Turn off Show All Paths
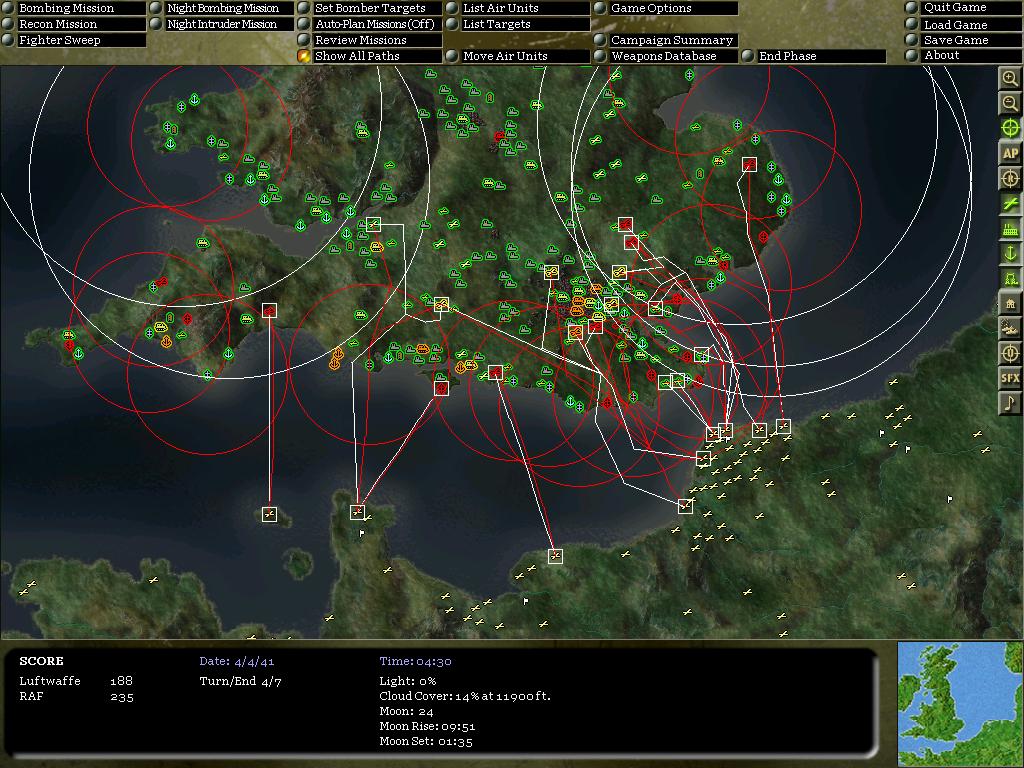Screen dimensions: 1024x768 [x=370, y=56]
